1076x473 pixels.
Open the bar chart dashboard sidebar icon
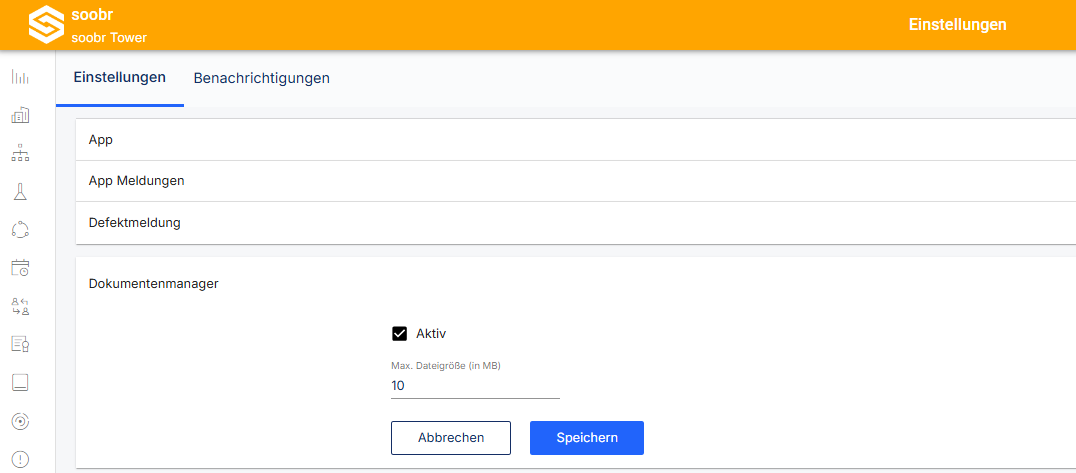pyautogui.click(x=21, y=77)
